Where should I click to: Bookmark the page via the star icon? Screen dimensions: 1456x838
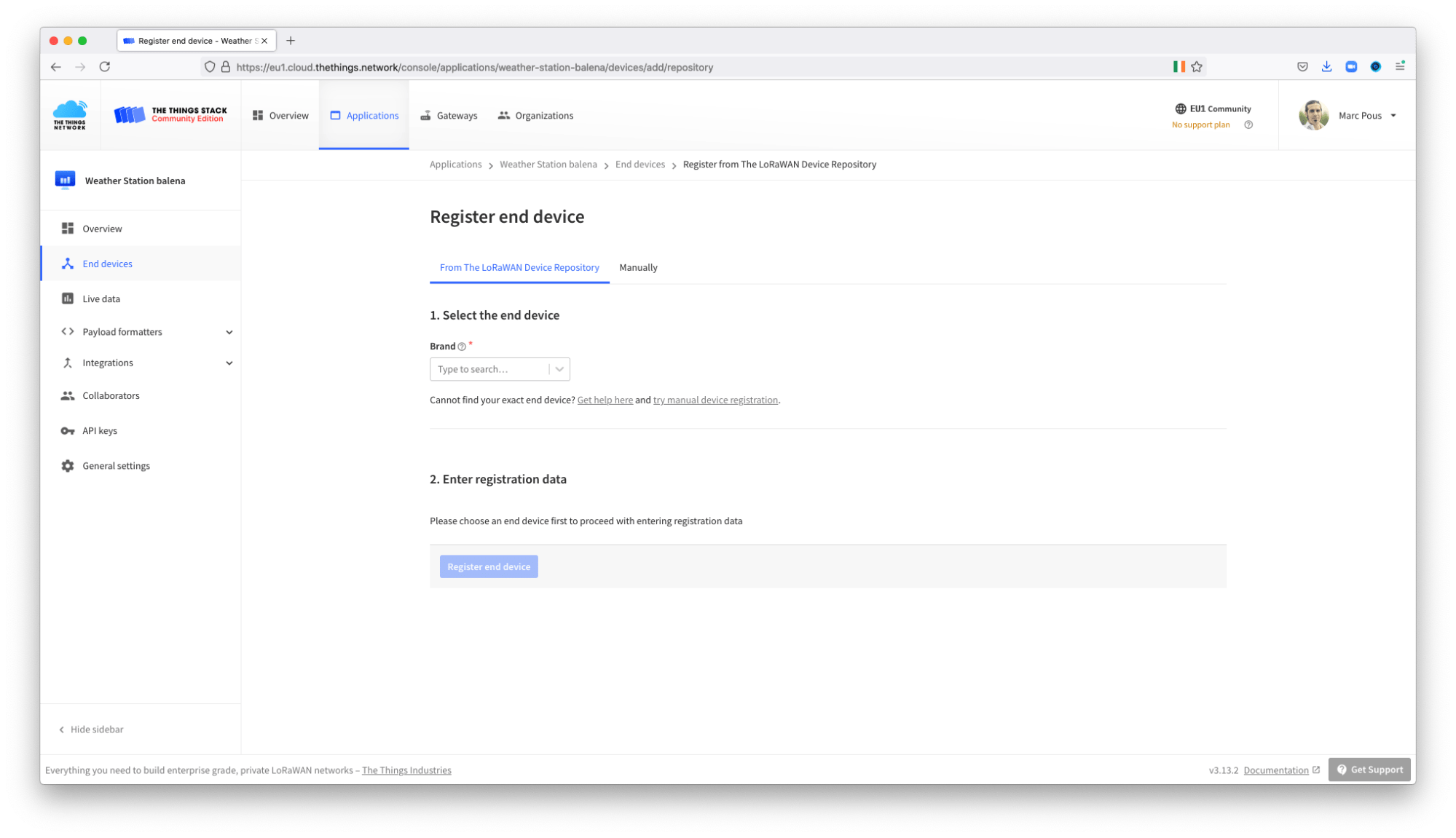tap(1197, 66)
